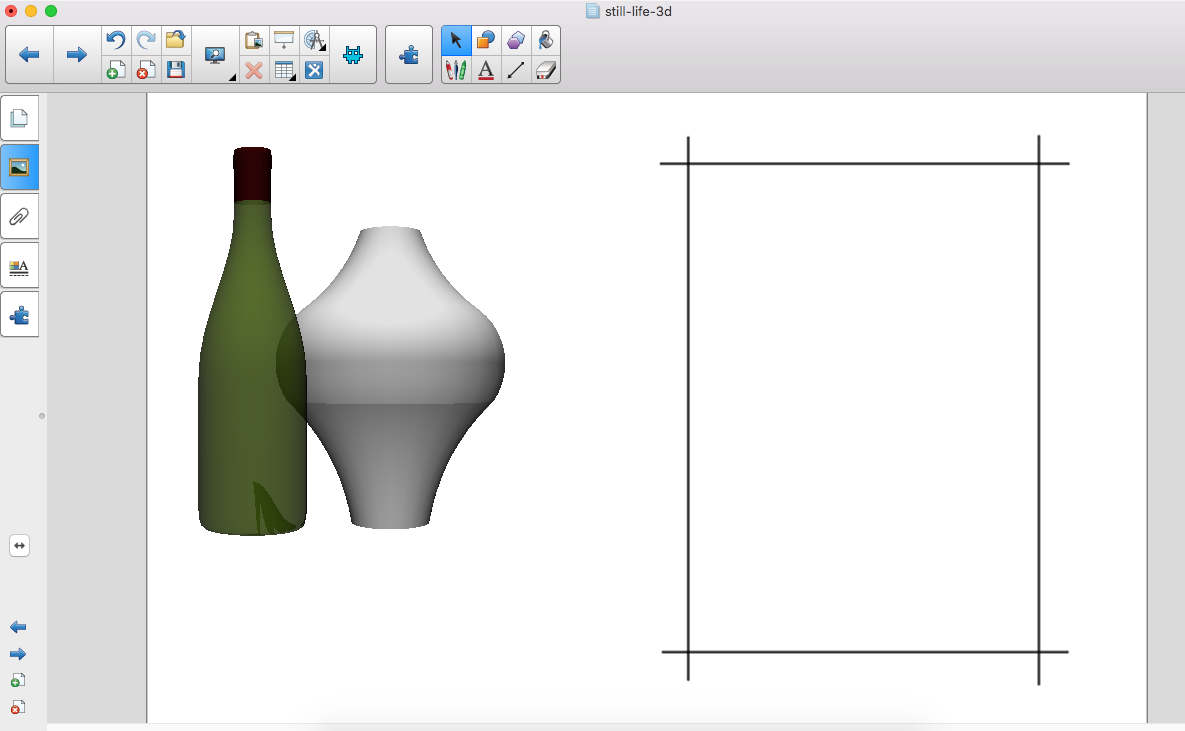
Task: Save the file with floppy disk icon
Action: click(x=176, y=70)
